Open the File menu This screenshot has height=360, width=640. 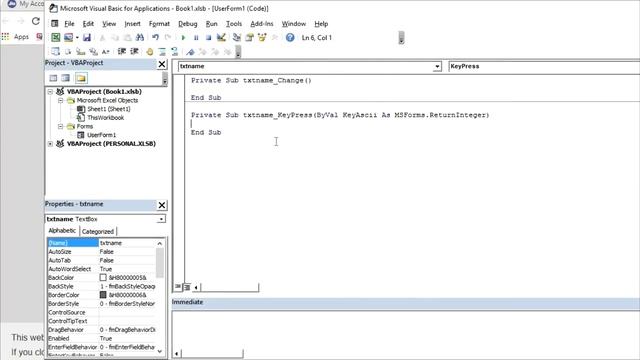click(x=69, y=24)
